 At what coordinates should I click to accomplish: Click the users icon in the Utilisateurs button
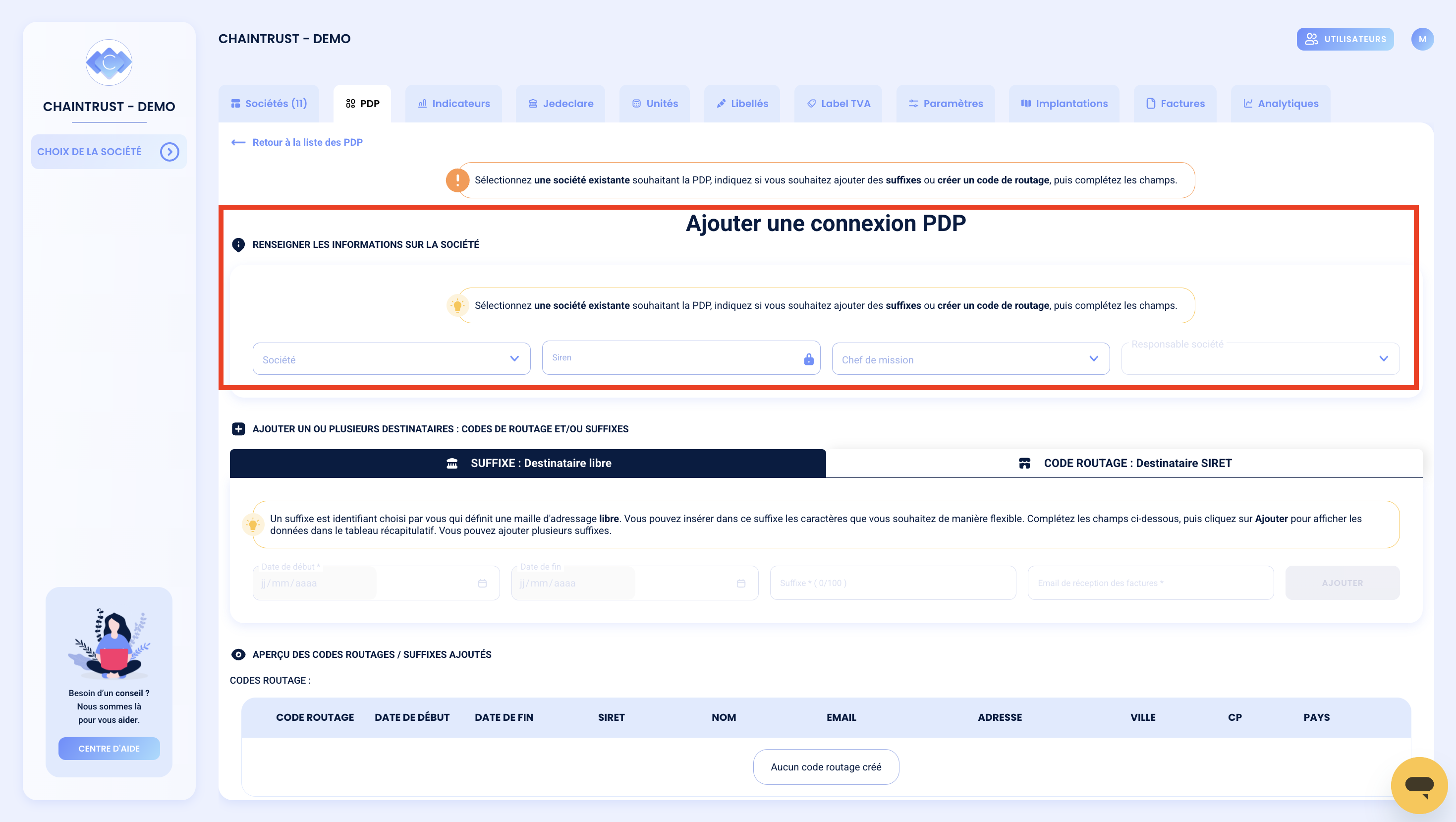(x=1311, y=39)
